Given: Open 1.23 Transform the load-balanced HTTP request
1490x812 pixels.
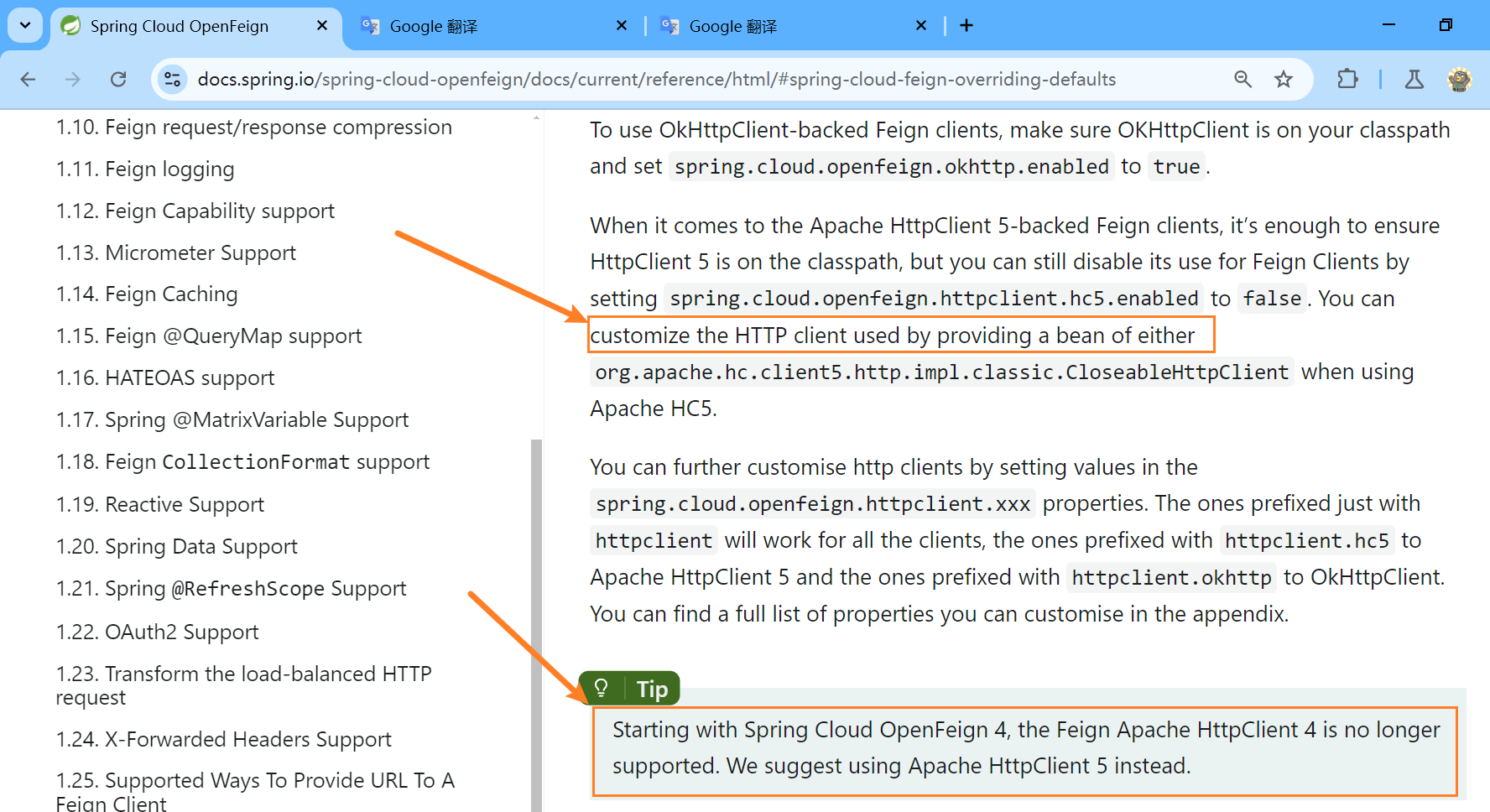Looking at the screenshot, I should pyautogui.click(x=243, y=685).
